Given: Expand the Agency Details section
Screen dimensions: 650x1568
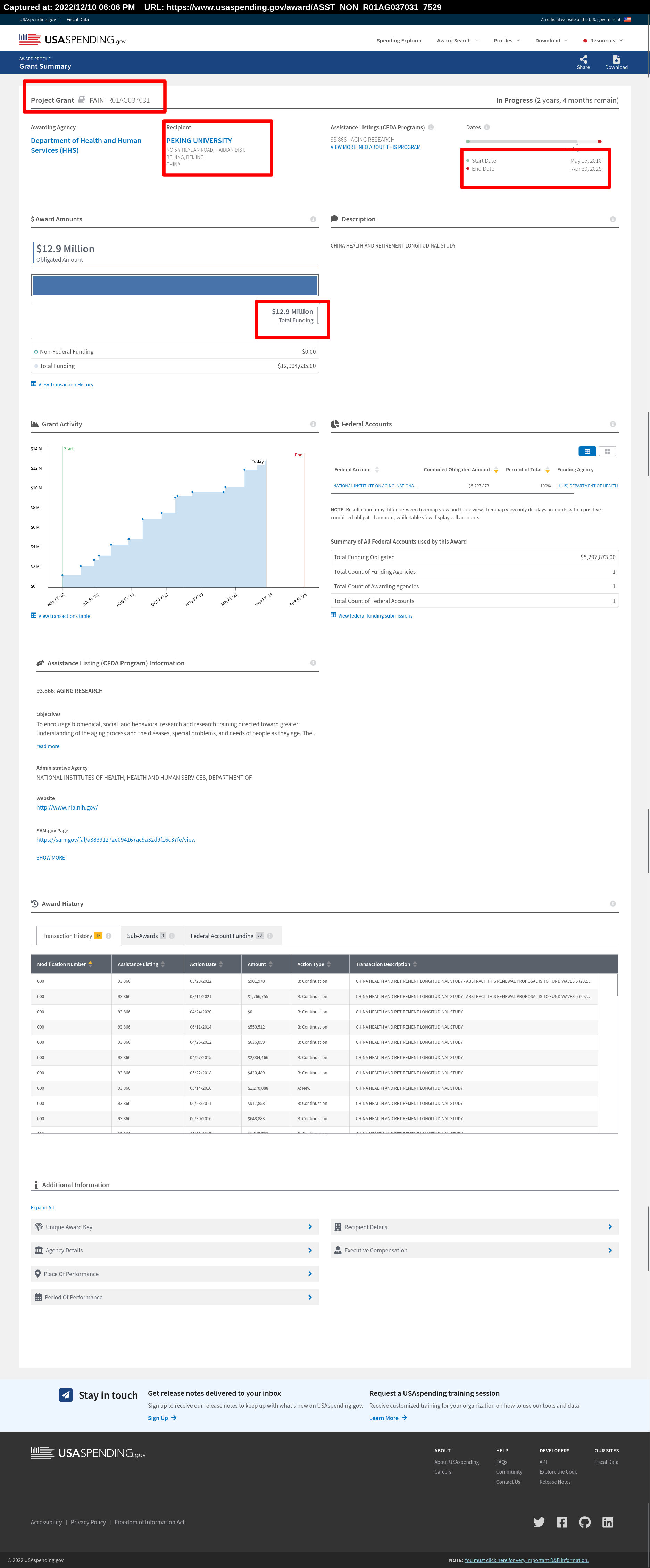Looking at the screenshot, I should pyautogui.click(x=175, y=1250).
